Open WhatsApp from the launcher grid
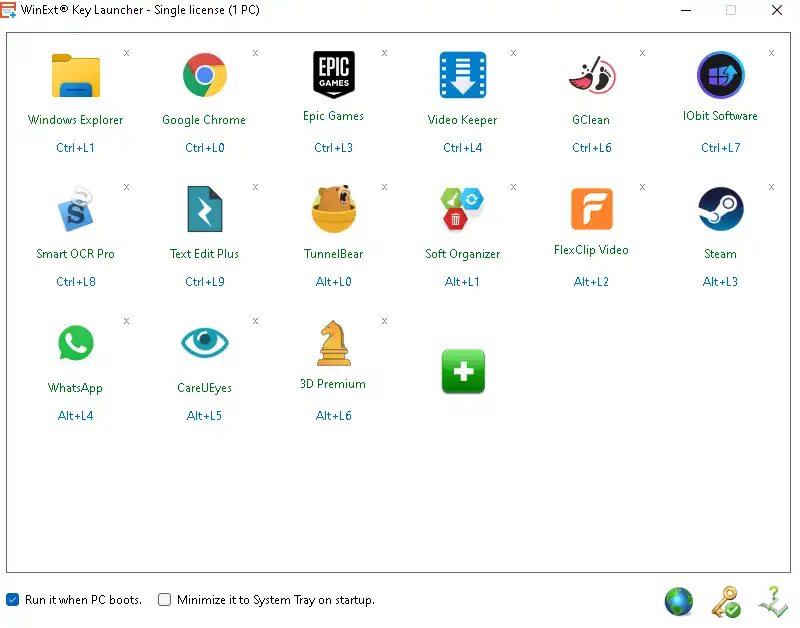800x628 pixels. coord(76,344)
